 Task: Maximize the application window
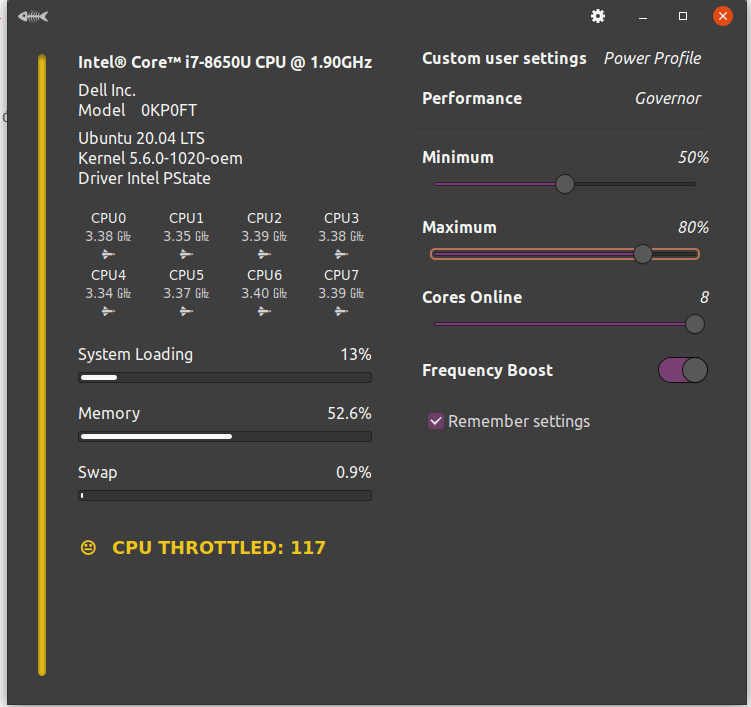click(x=683, y=16)
